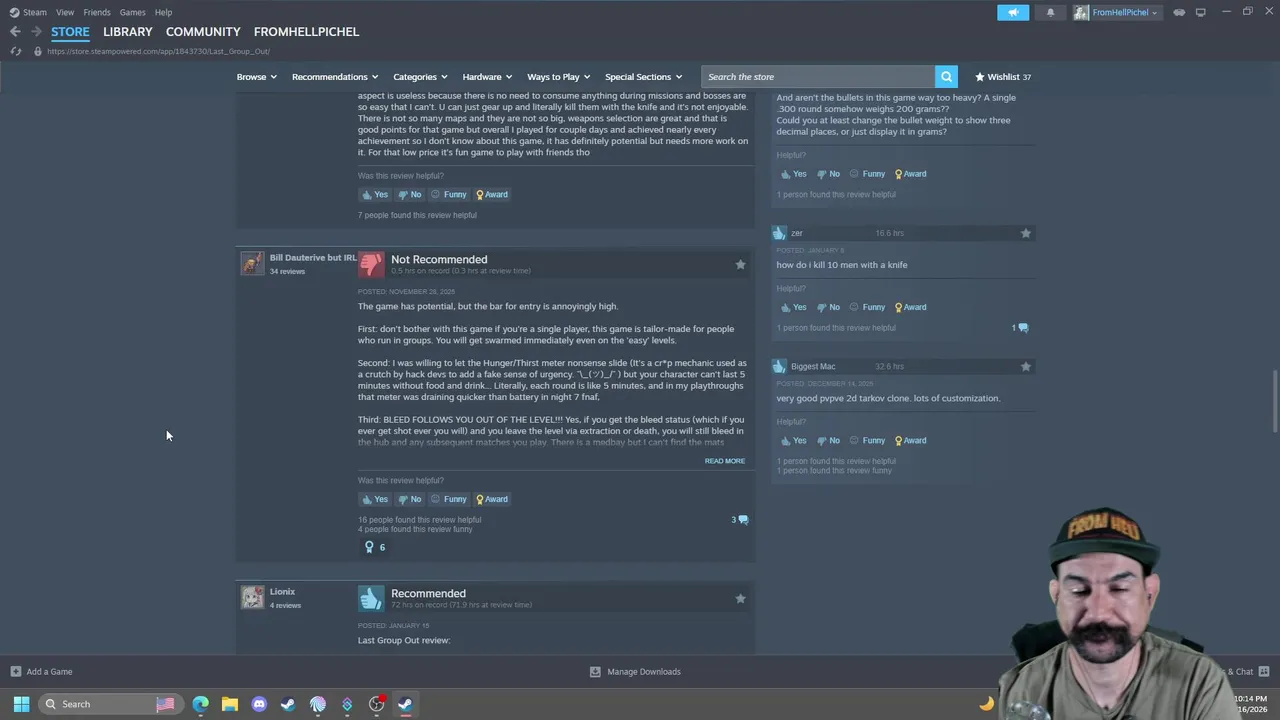Viewport: 1280px width, 720px height.
Task: Vote No on zer's knife review
Action: coord(829,307)
